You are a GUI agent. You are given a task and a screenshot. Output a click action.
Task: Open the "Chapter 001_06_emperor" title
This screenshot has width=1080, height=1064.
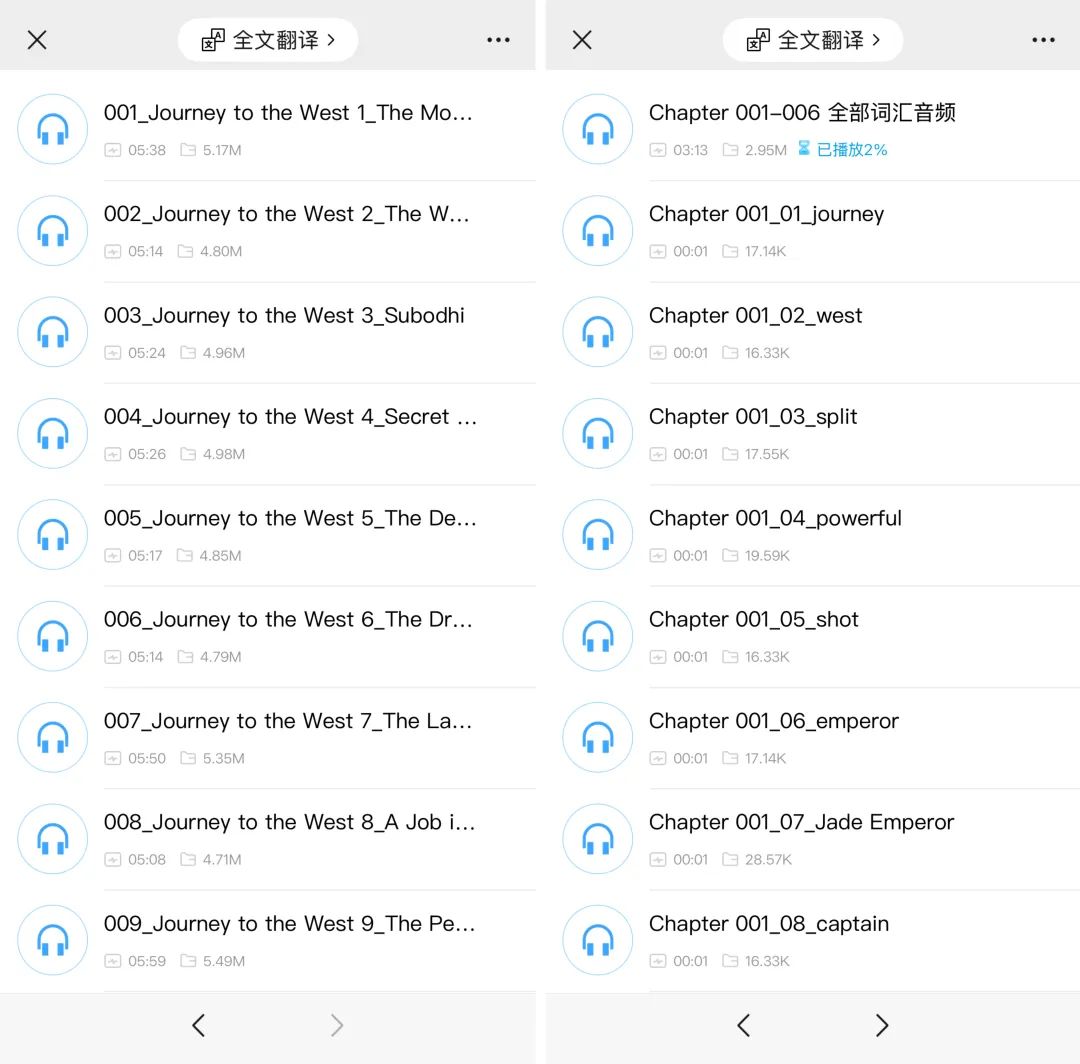(x=773, y=721)
